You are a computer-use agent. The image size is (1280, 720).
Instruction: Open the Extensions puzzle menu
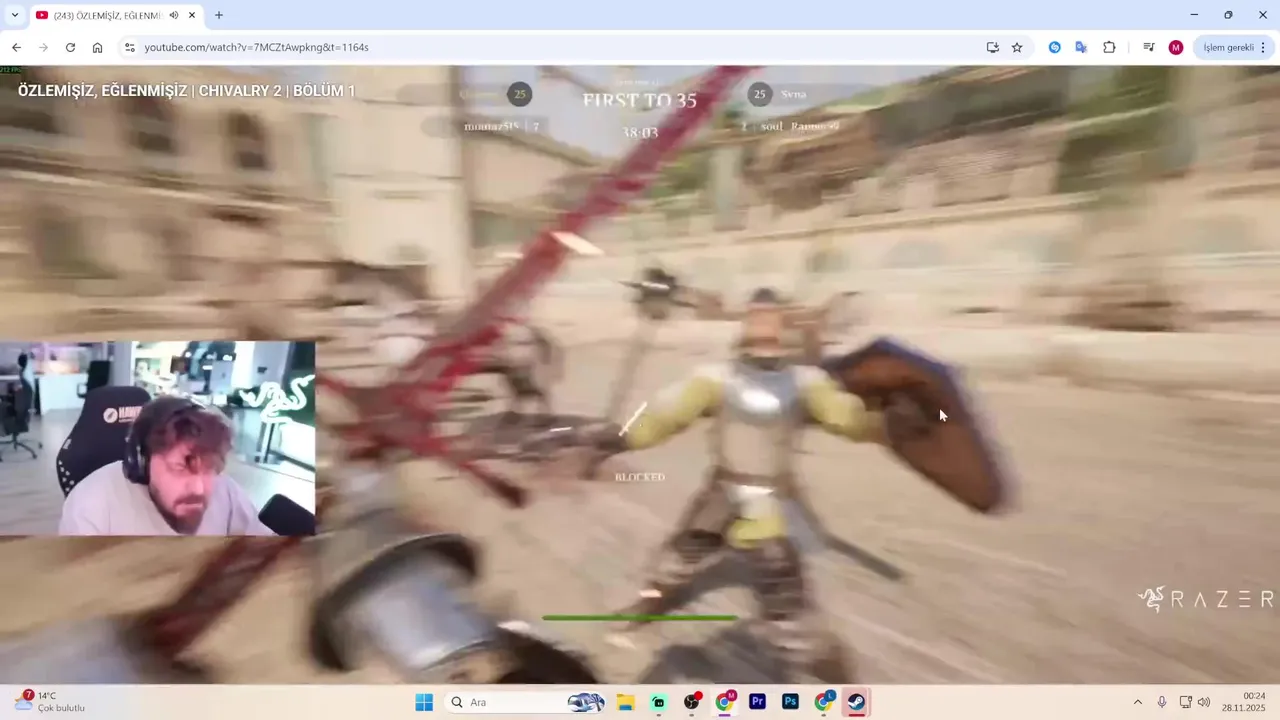1109,47
